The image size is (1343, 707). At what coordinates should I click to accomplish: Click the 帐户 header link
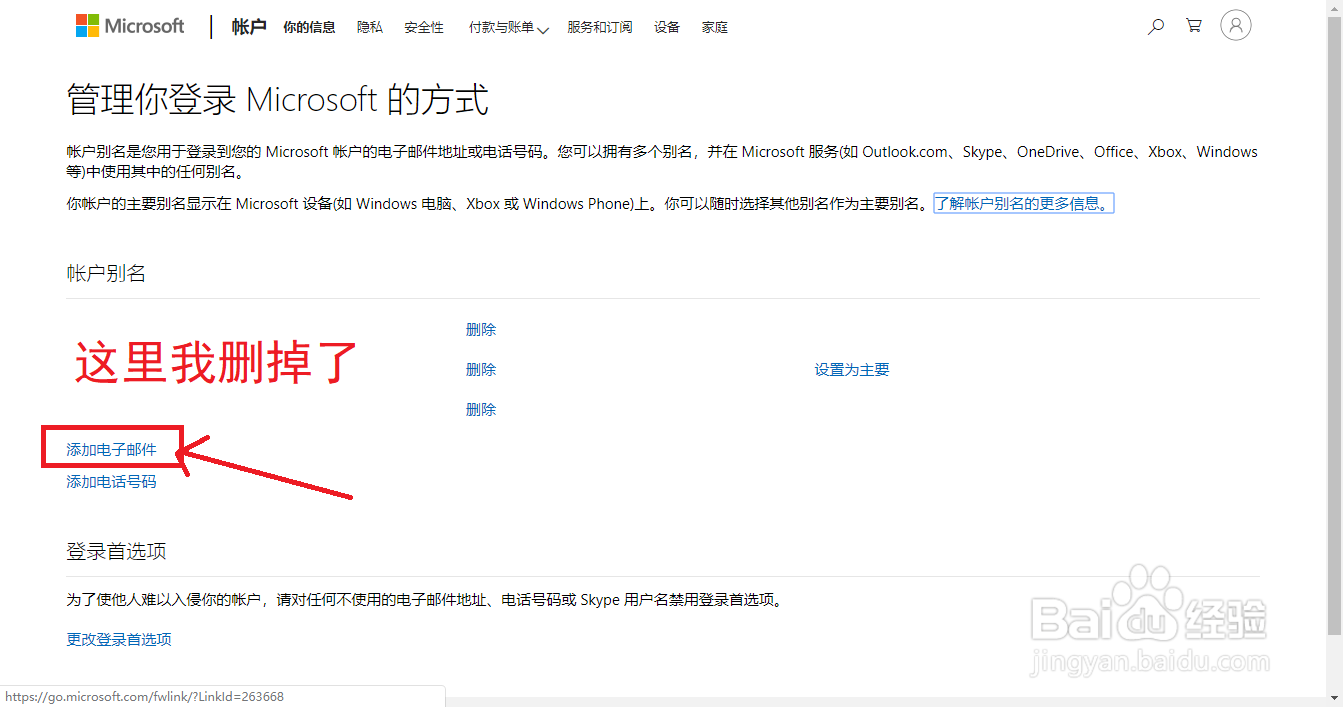click(x=249, y=27)
